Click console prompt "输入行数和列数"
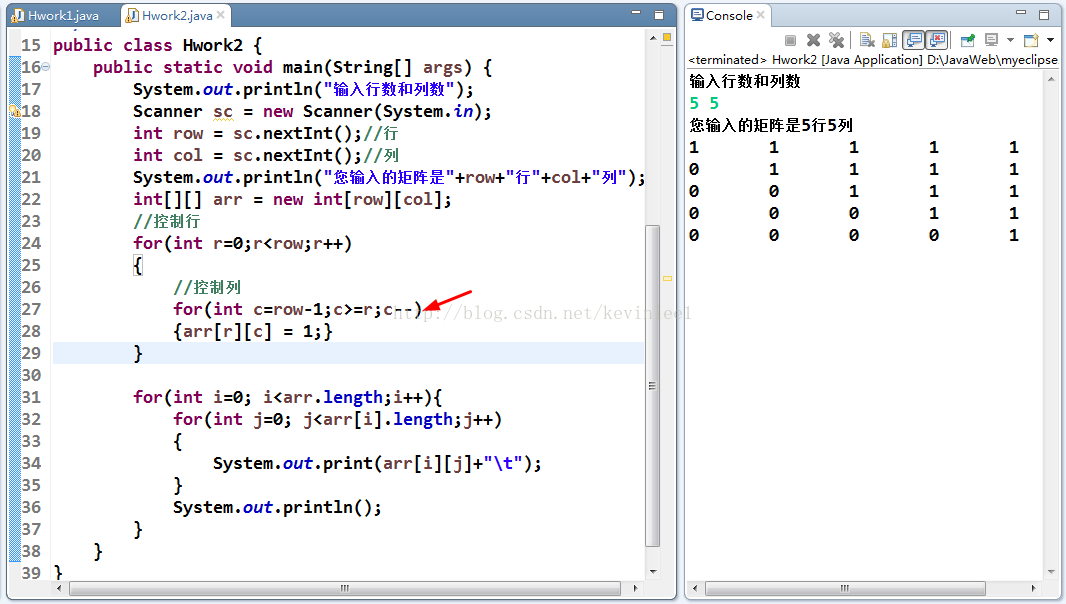Screen dimensions: 1066x604 pos(745,82)
